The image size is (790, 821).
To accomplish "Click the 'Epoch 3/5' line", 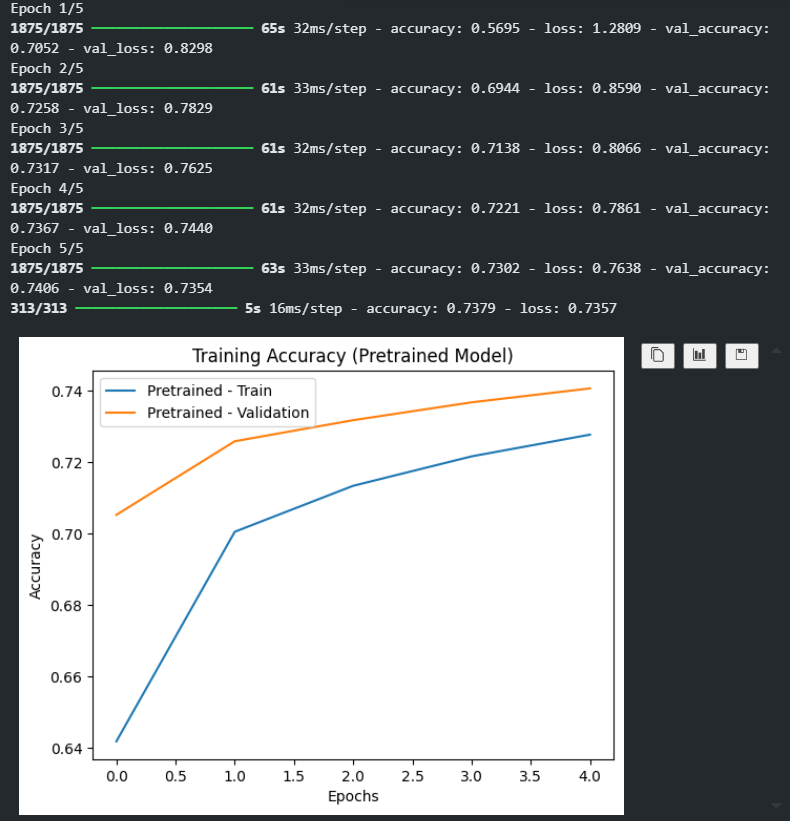I will [x=47, y=128].
